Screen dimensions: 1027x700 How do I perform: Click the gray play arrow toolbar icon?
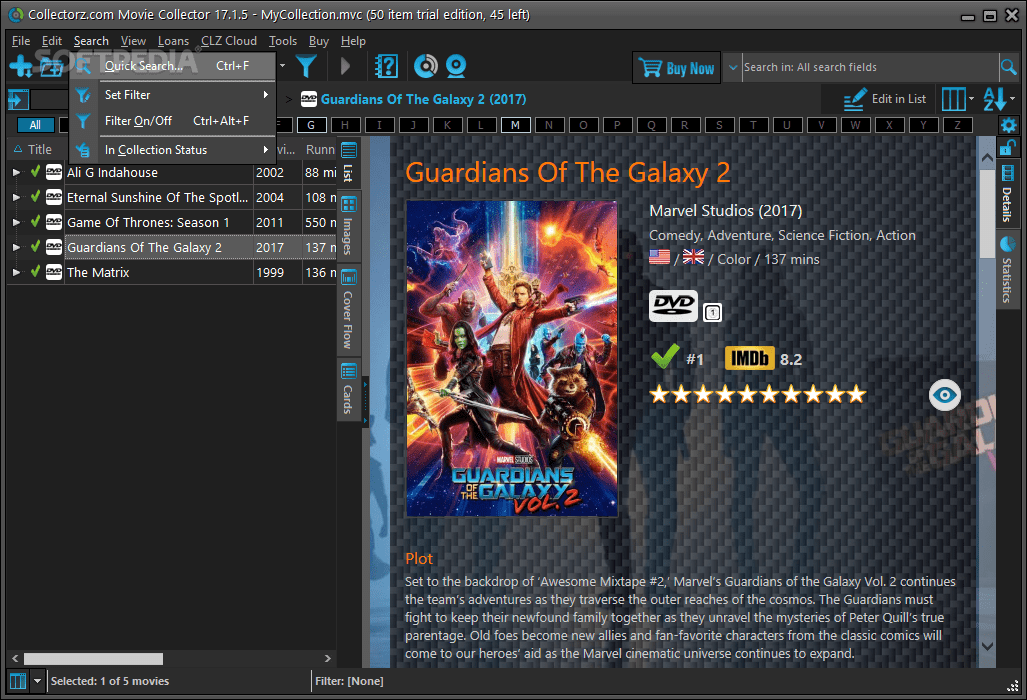(x=345, y=66)
